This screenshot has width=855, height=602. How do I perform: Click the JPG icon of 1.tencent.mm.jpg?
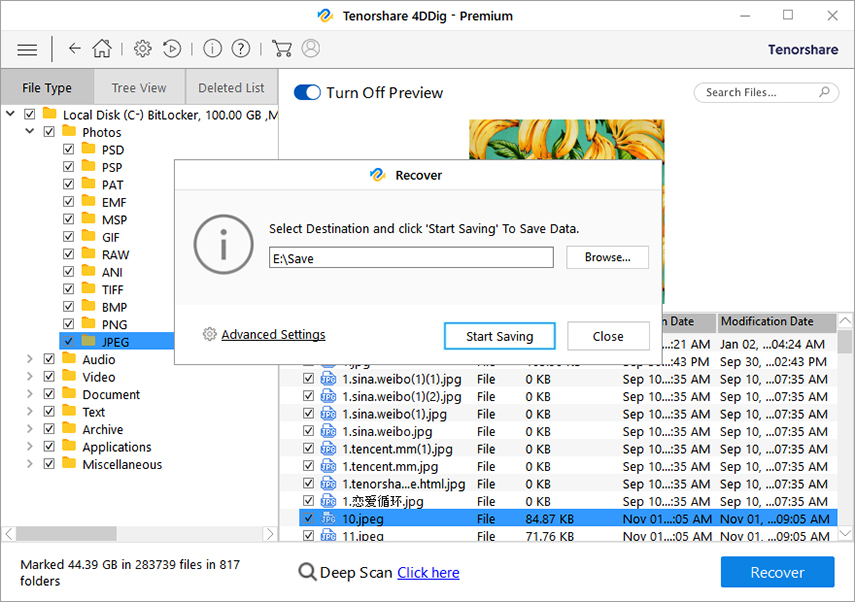(x=328, y=466)
